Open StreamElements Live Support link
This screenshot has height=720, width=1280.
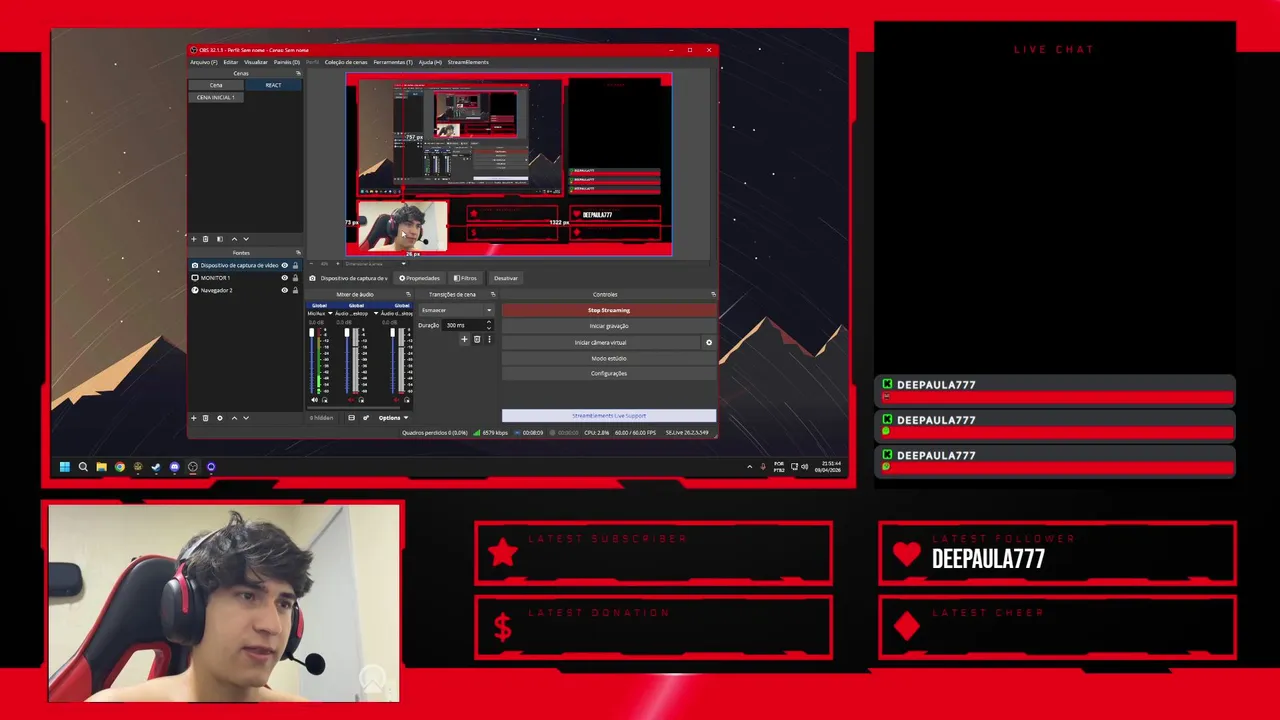click(609, 416)
